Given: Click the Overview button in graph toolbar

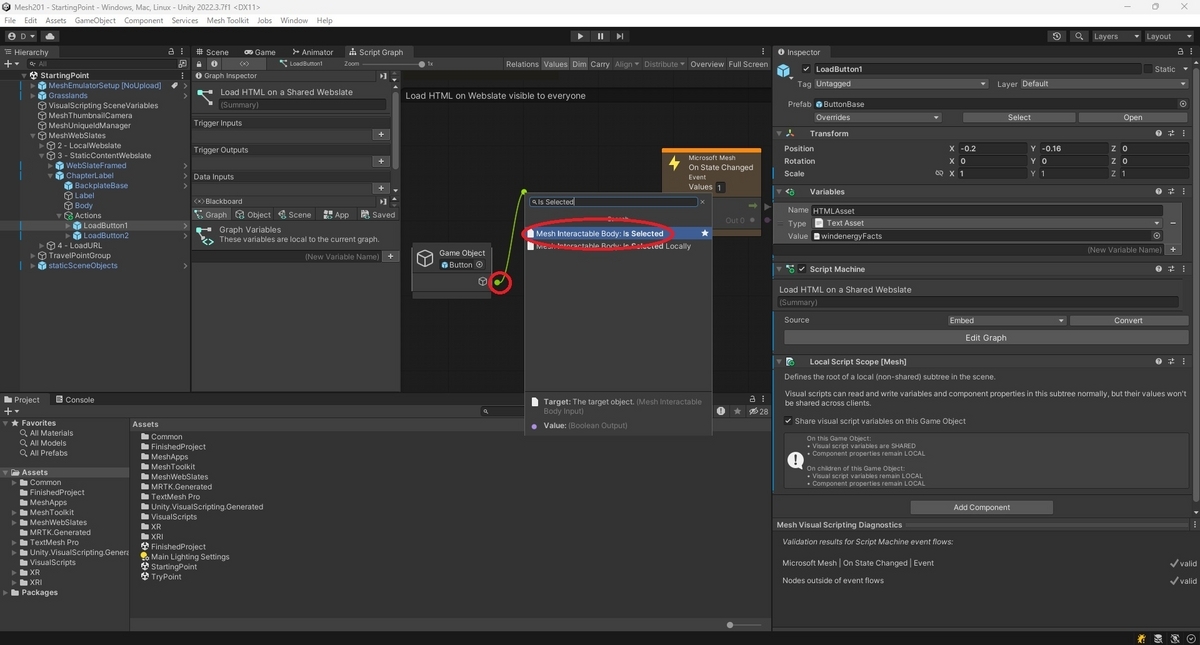Looking at the screenshot, I should point(707,64).
